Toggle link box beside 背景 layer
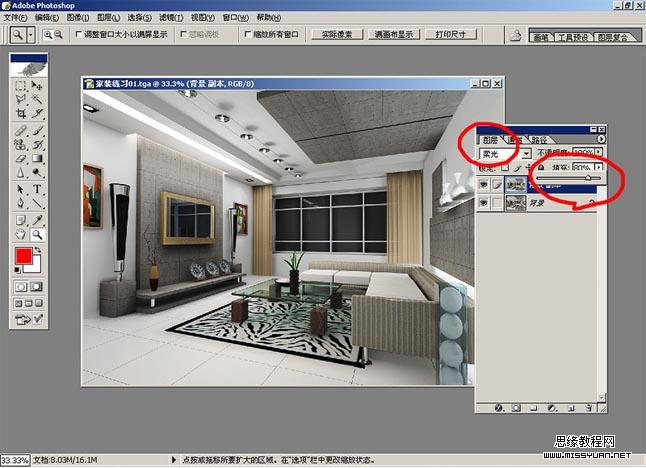The width and height of the screenshot is (646, 468). [x=498, y=203]
